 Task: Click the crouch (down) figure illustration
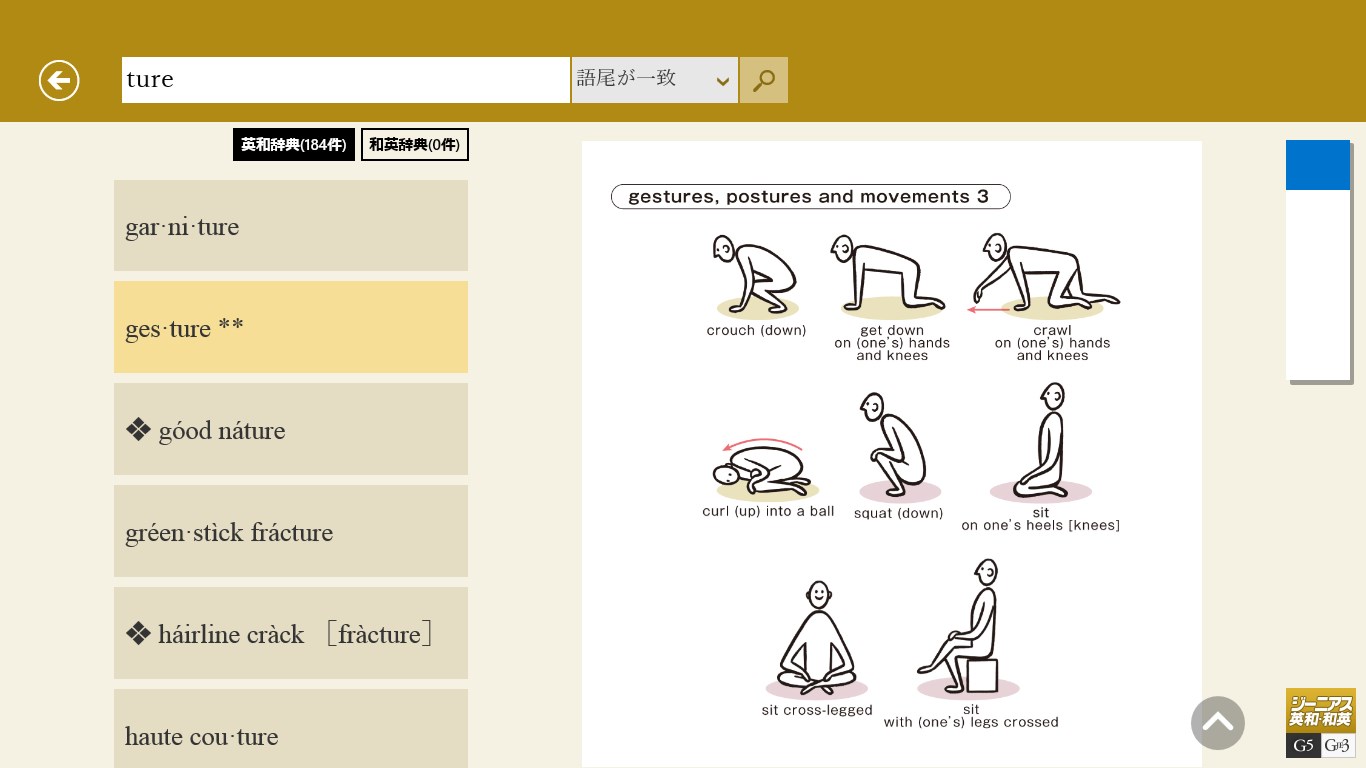tap(756, 275)
